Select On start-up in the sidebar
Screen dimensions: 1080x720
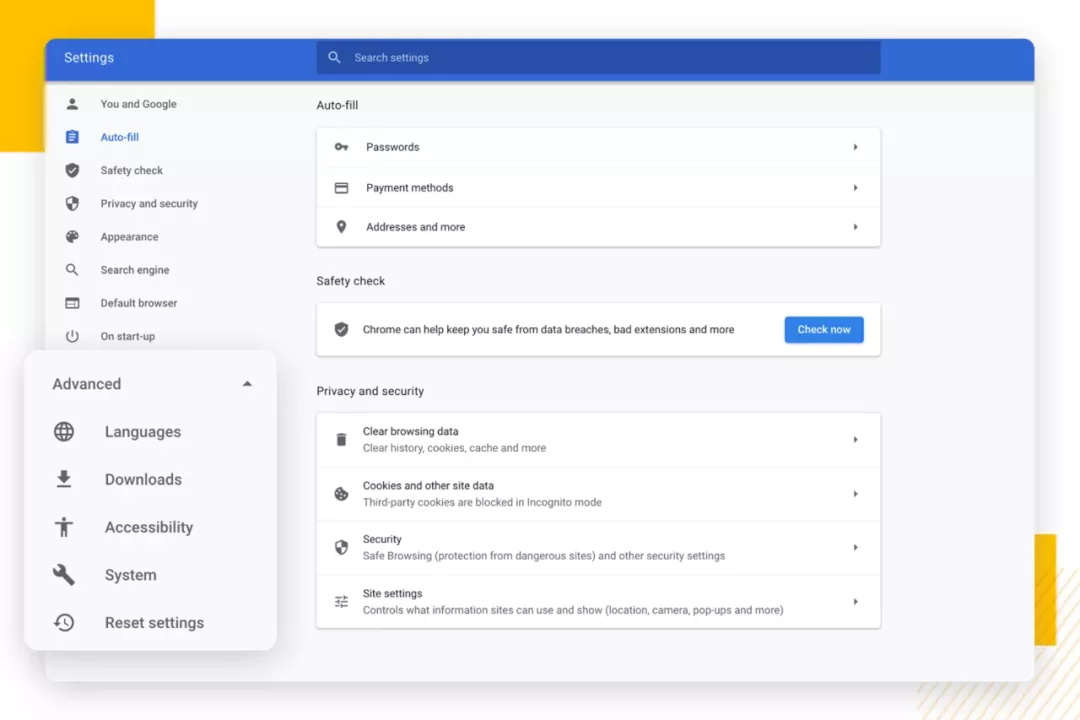pyautogui.click(x=127, y=336)
